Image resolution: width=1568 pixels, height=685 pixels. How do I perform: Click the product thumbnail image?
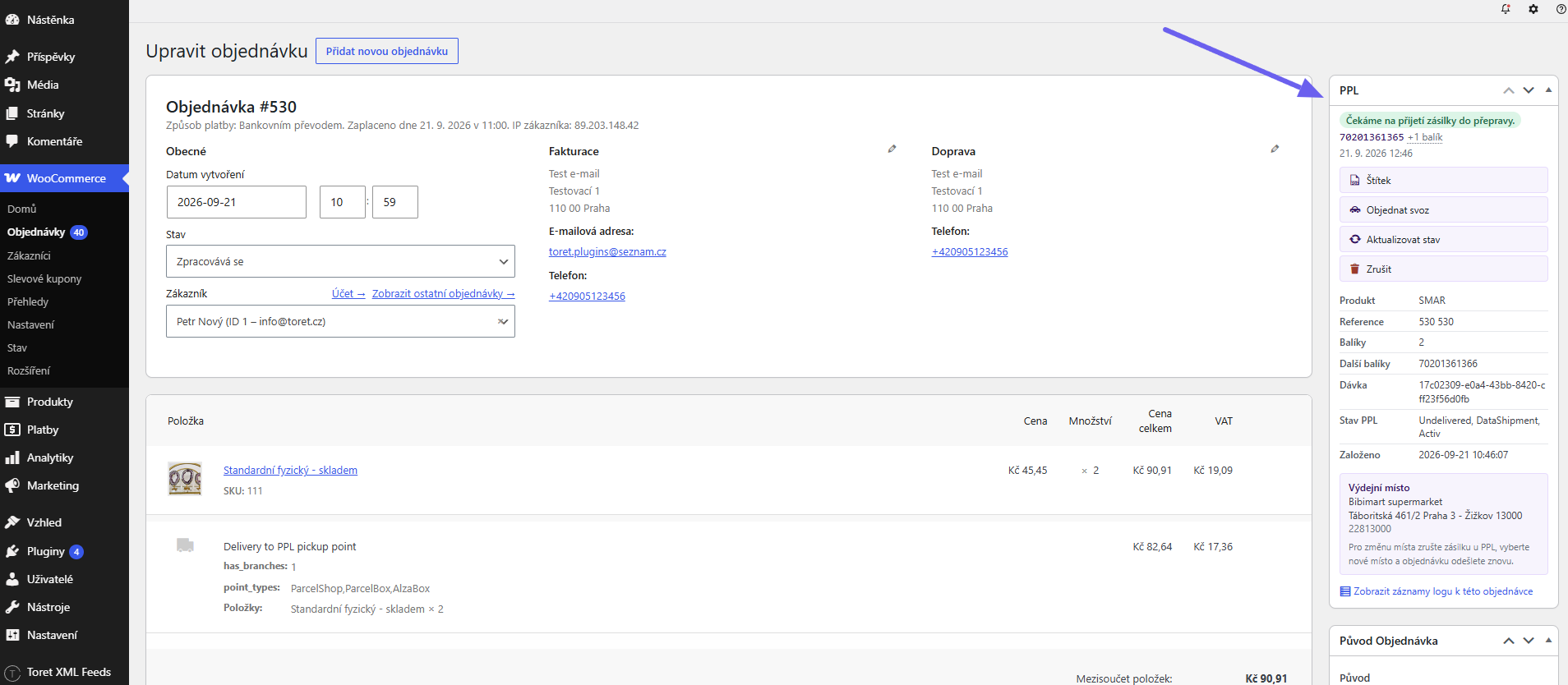185,479
